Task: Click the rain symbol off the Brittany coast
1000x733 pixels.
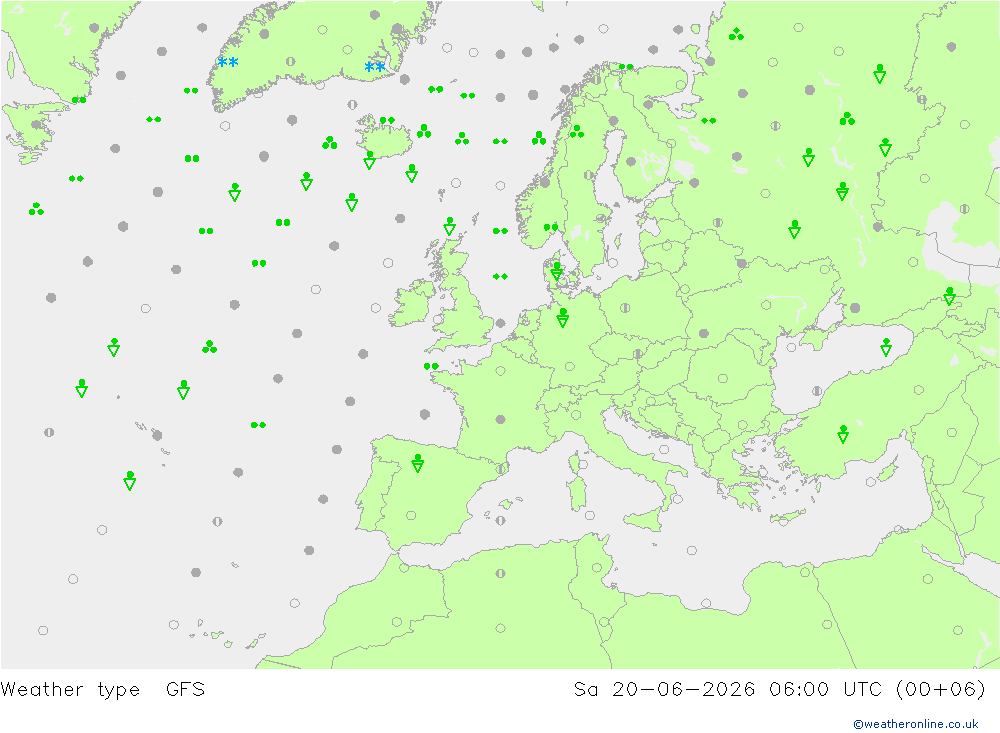Action: (x=431, y=366)
